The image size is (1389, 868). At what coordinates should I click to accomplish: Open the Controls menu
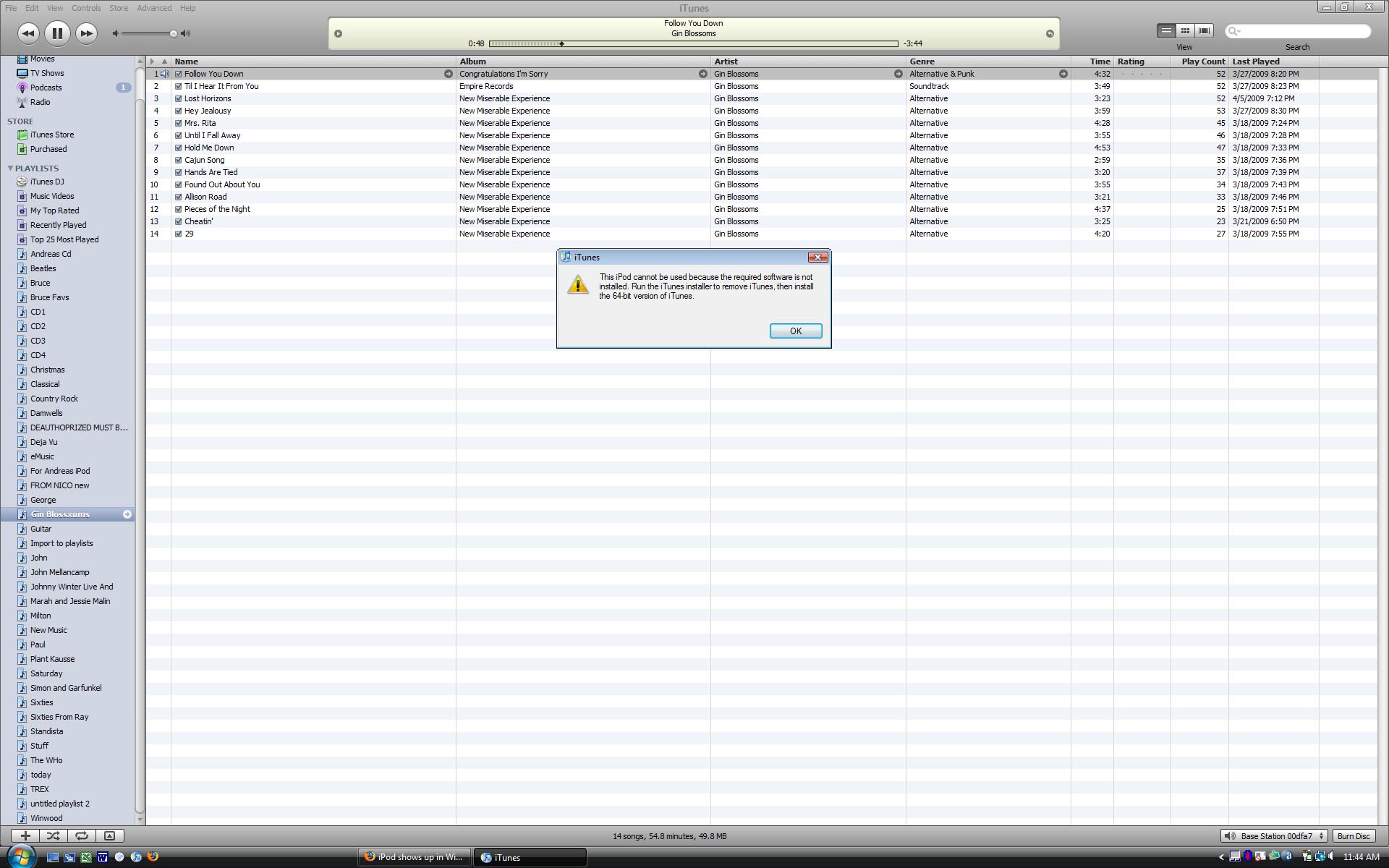pos(86,8)
